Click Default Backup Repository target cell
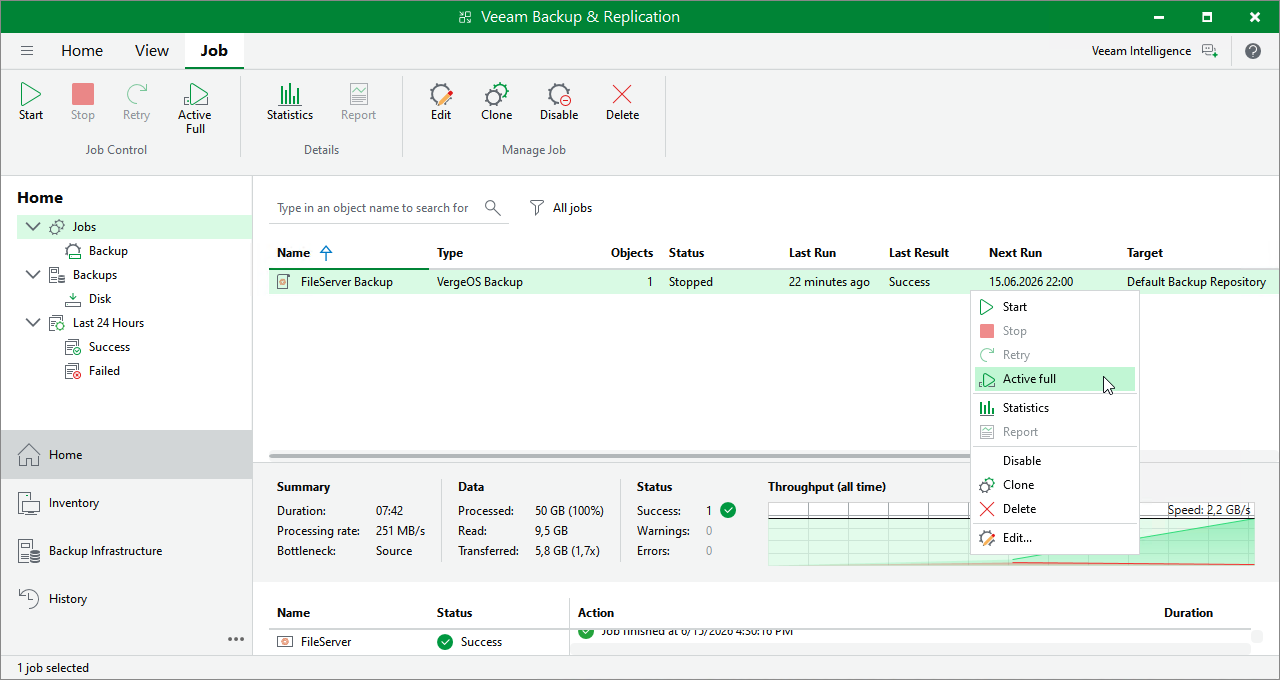The width and height of the screenshot is (1280, 680). pos(1196,282)
